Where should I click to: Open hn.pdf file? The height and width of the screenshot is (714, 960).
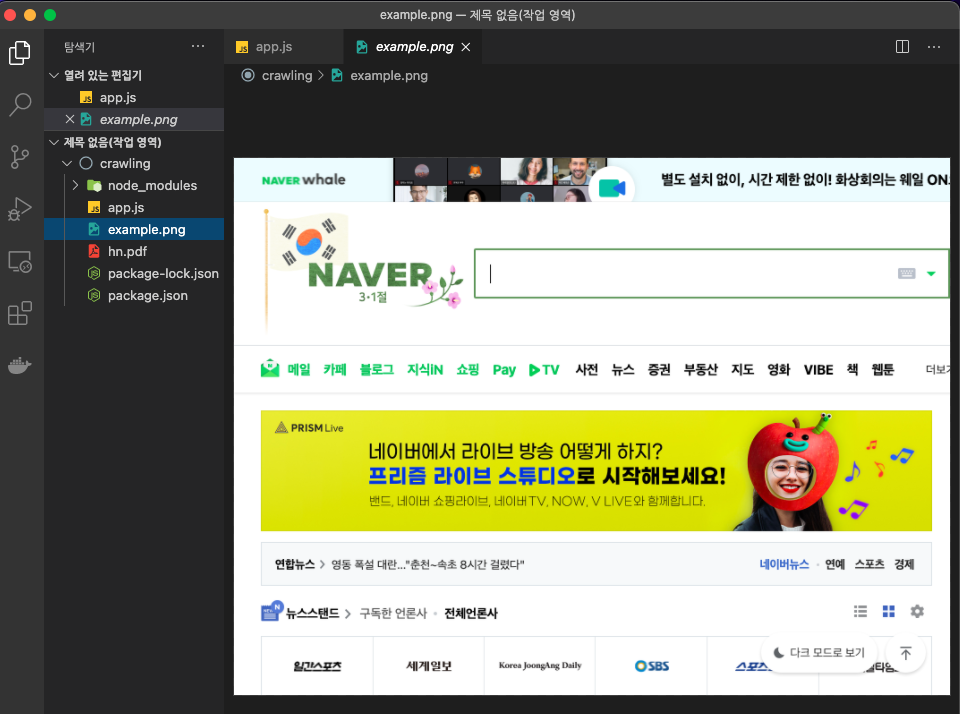coord(127,251)
